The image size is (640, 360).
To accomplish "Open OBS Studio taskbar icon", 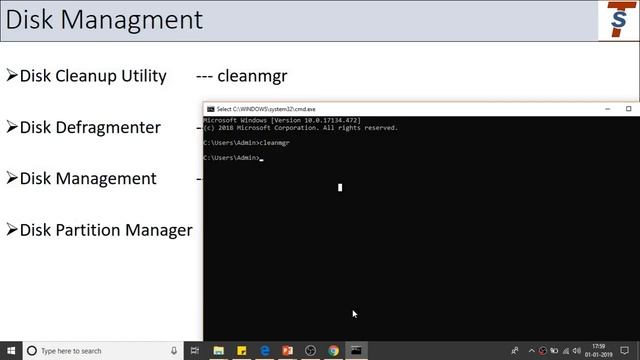I will (x=311, y=351).
